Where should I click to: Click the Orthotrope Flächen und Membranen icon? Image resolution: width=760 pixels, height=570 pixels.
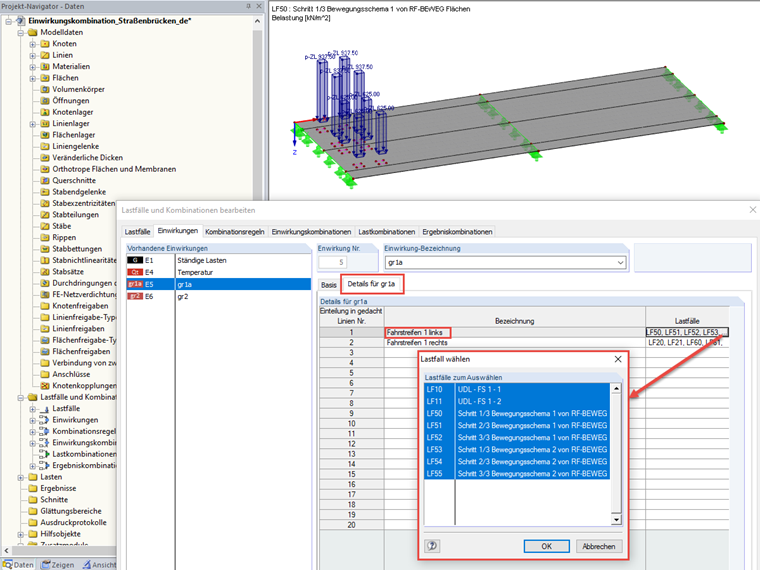click(x=45, y=169)
